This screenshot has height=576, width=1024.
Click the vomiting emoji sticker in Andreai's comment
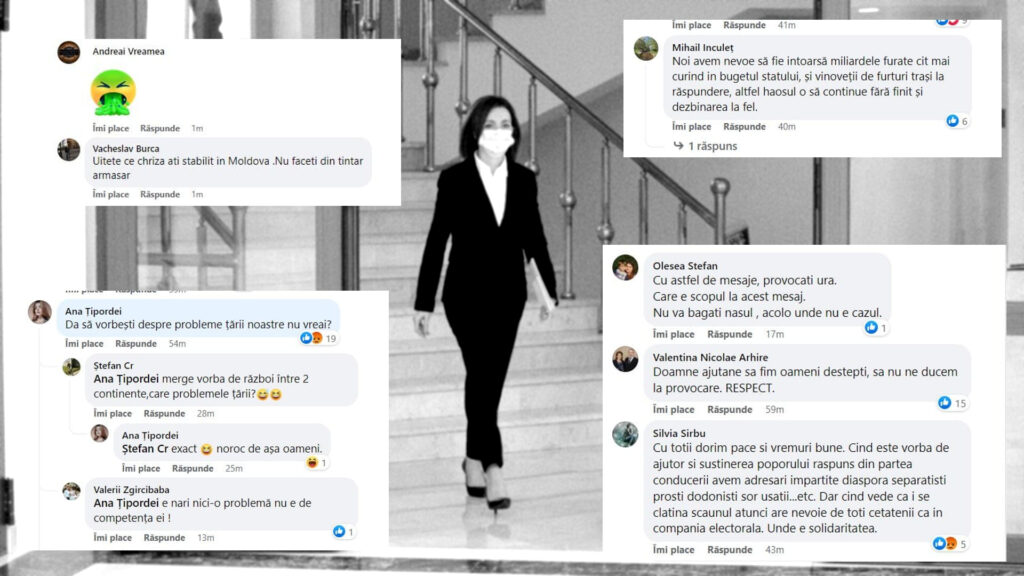click(113, 92)
